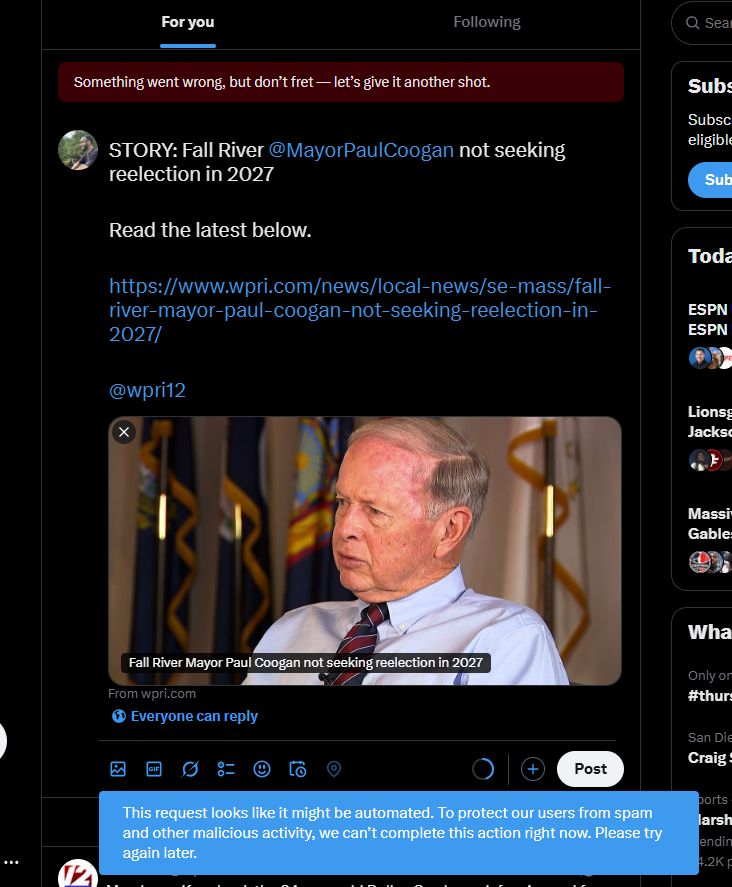Add a poll with the list icon
This screenshot has width=732, height=887.
click(226, 769)
